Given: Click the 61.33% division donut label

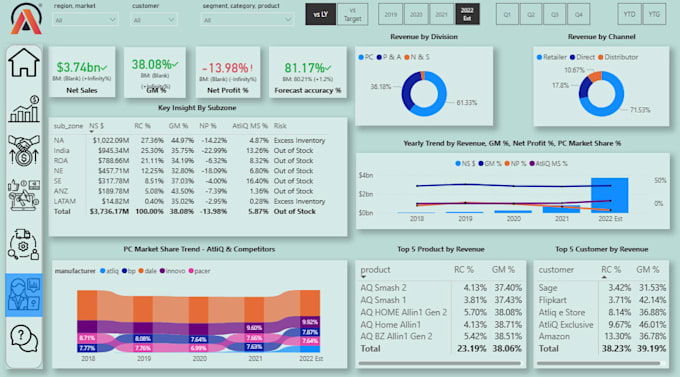Looking at the screenshot, I should pyautogui.click(x=467, y=103).
